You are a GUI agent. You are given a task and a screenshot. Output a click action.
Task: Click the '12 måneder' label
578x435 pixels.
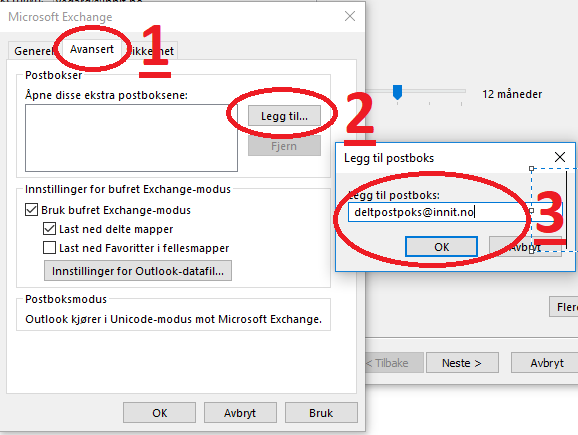coord(512,94)
